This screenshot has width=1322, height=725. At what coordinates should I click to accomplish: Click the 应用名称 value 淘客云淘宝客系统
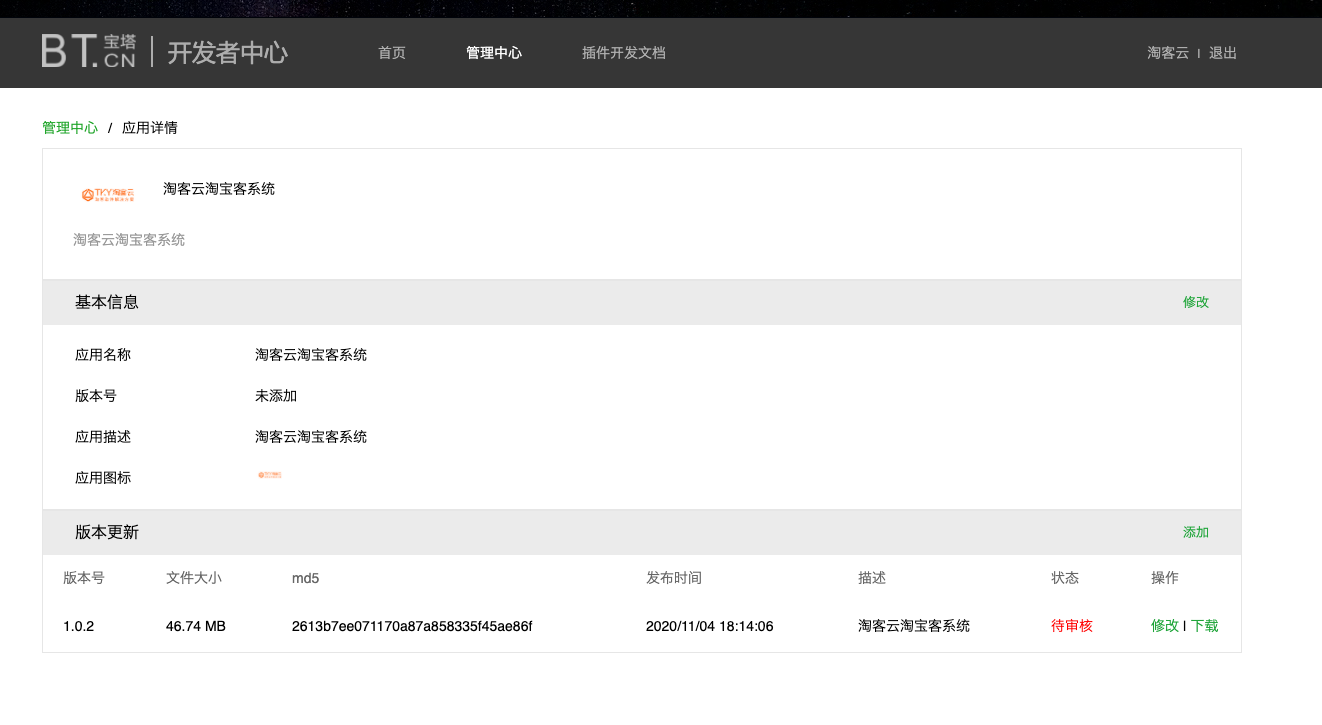click(x=311, y=355)
